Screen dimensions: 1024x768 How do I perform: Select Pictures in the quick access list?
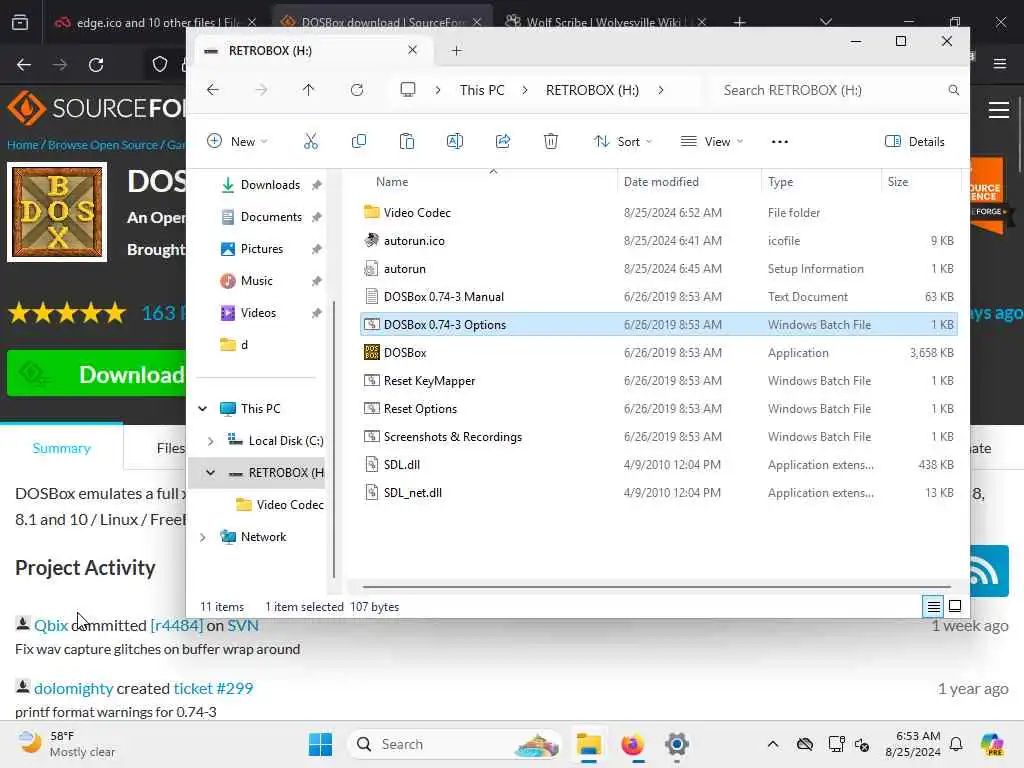coord(261,249)
